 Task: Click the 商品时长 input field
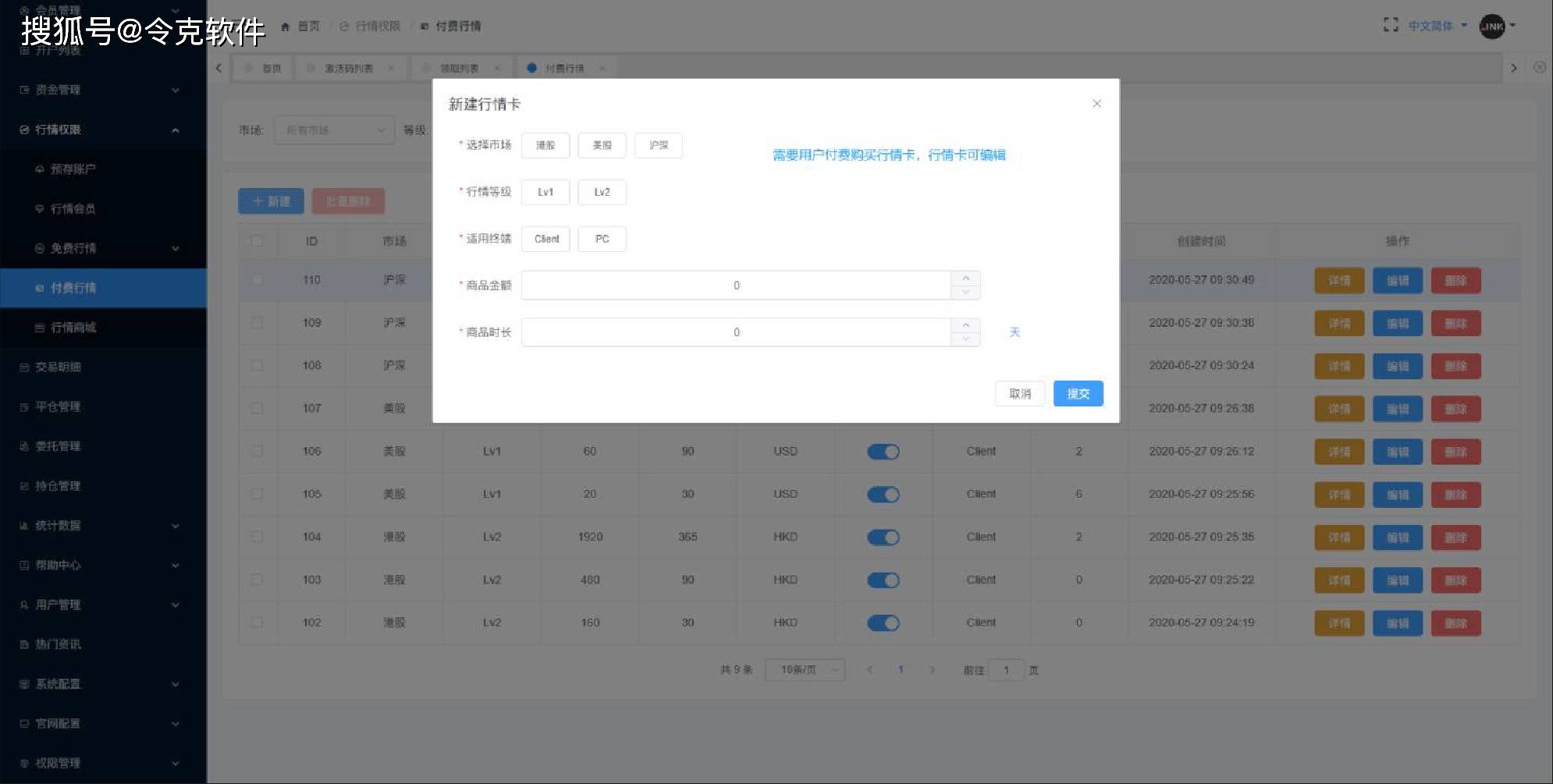click(736, 332)
